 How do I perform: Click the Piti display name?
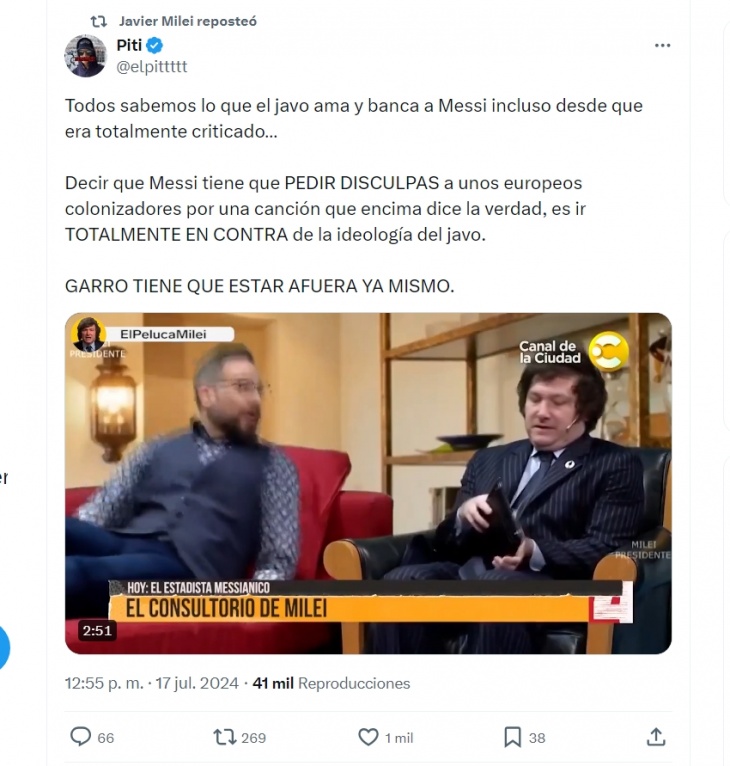(129, 45)
